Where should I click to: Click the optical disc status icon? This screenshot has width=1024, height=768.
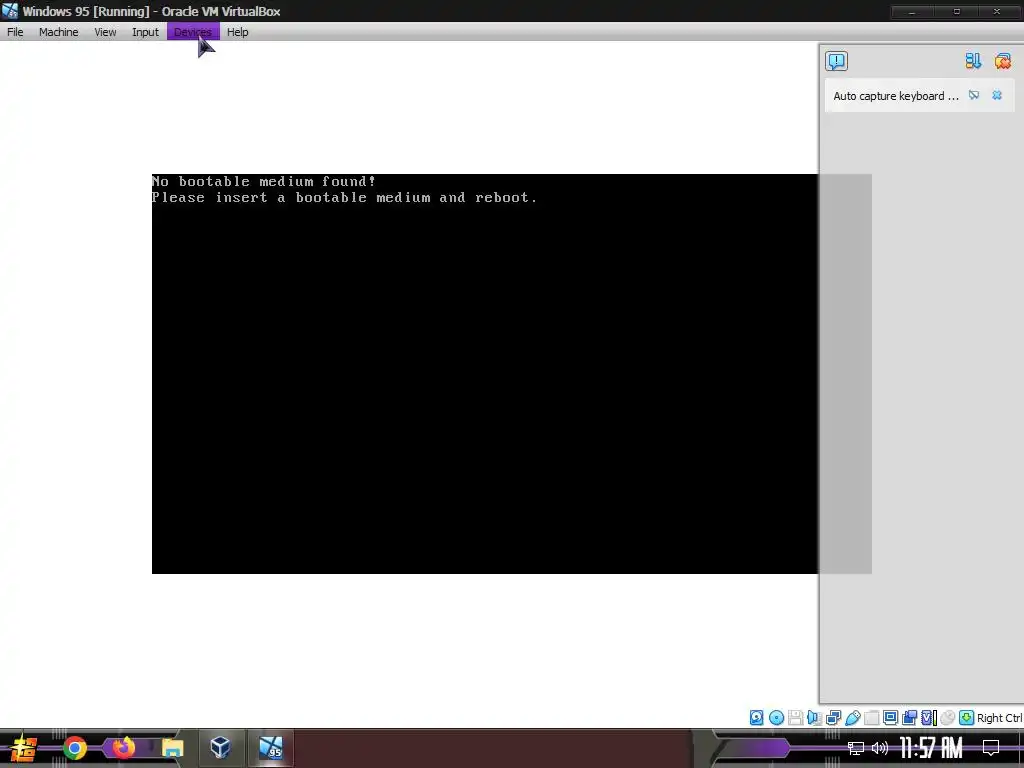(x=776, y=718)
